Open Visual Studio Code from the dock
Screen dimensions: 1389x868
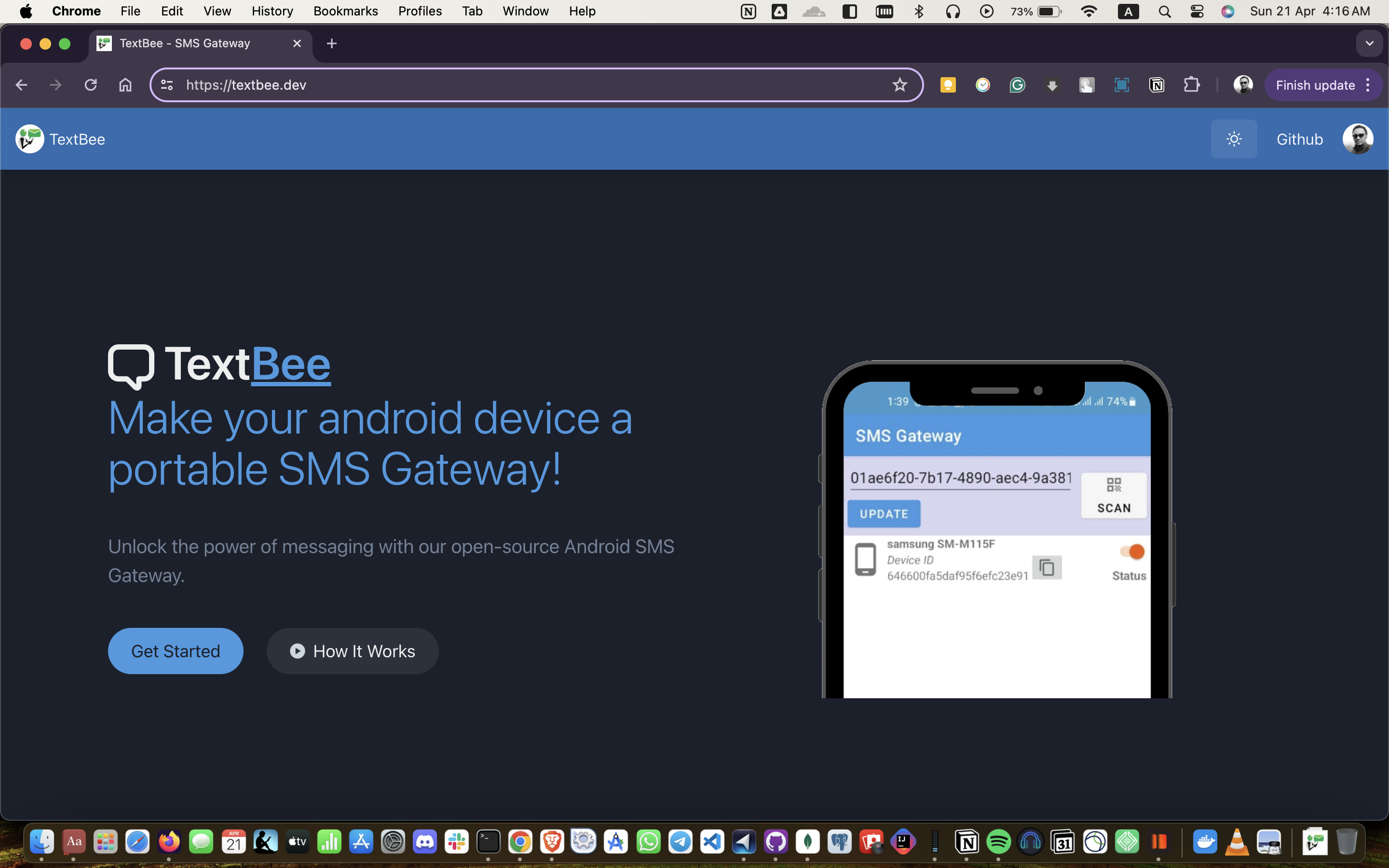(x=712, y=841)
